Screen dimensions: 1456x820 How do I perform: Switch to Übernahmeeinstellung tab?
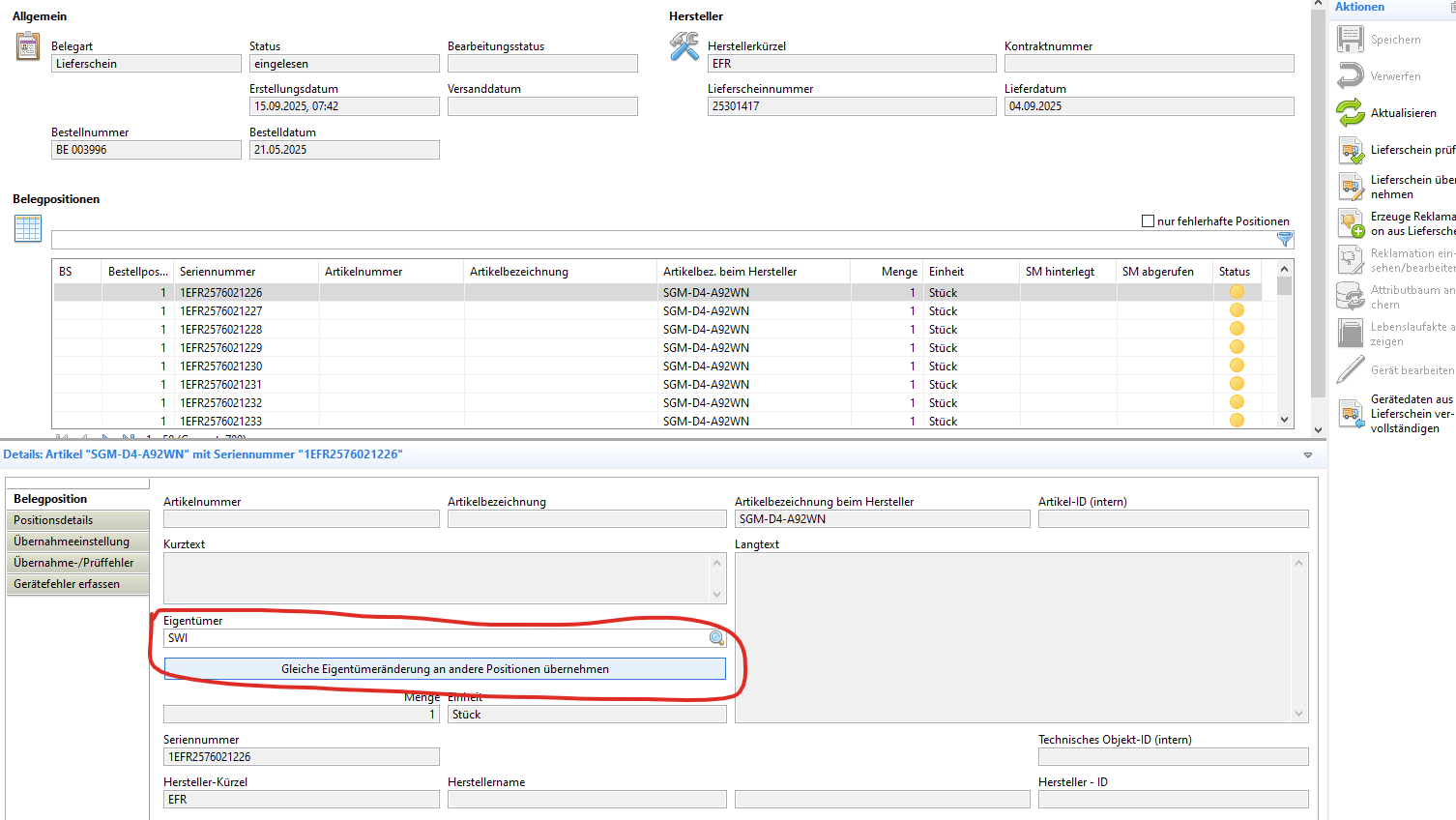click(77, 542)
